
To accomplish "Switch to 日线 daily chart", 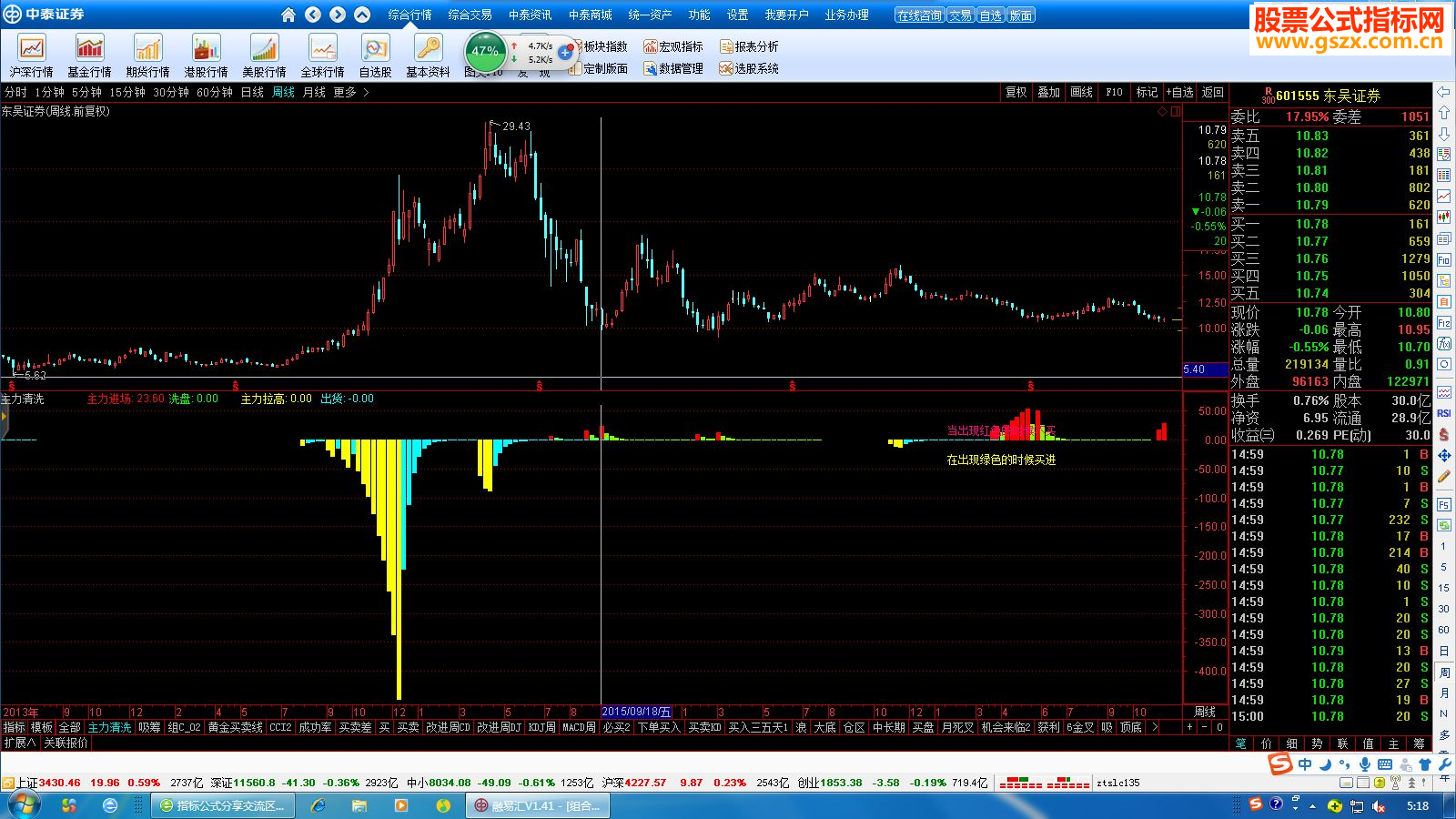I will [x=252, y=92].
